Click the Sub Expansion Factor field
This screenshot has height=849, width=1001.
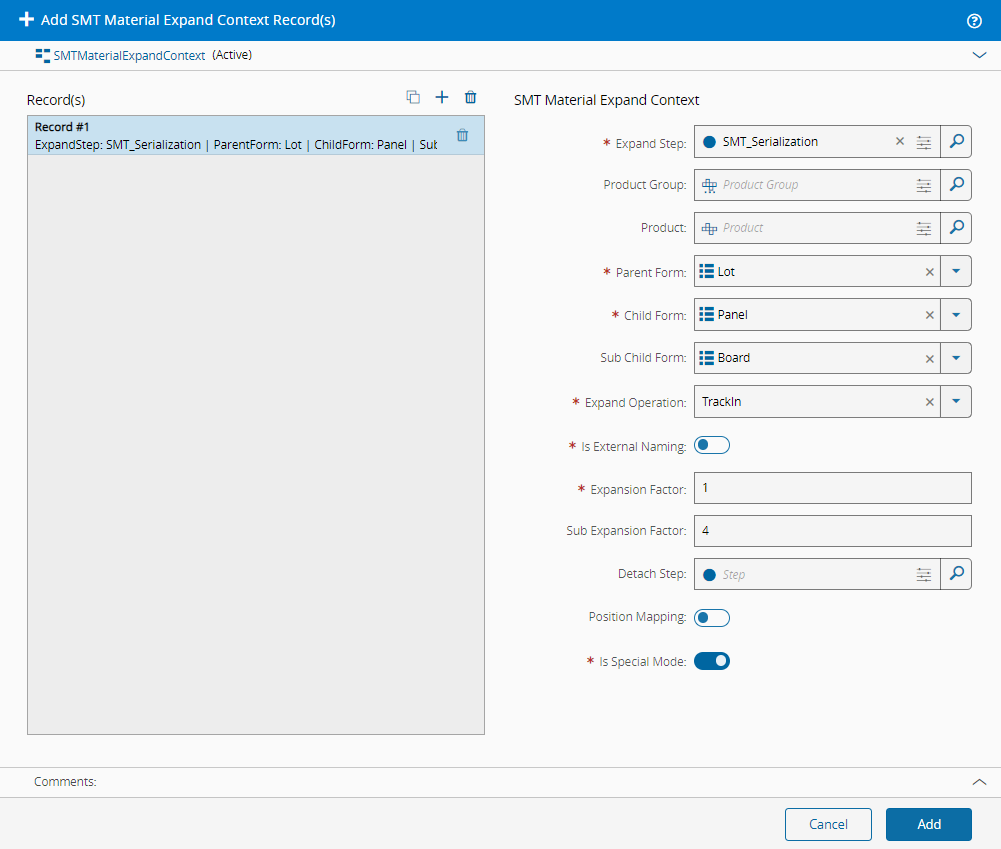(x=832, y=531)
